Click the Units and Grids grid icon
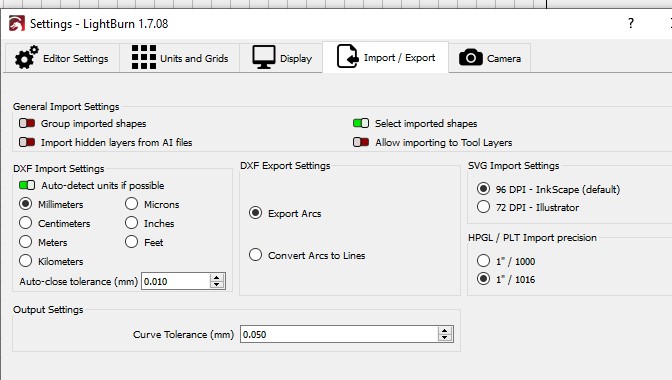This screenshot has height=380, width=672. (144, 57)
